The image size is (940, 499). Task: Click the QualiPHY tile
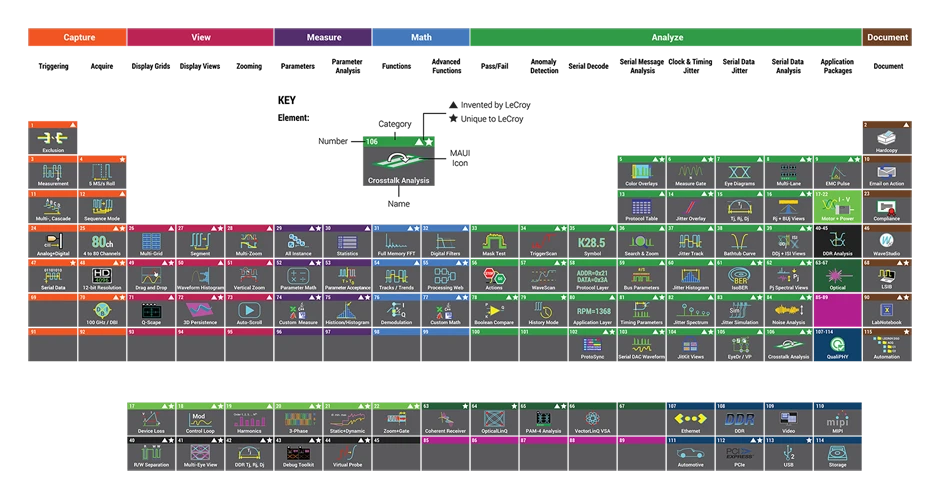click(837, 345)
